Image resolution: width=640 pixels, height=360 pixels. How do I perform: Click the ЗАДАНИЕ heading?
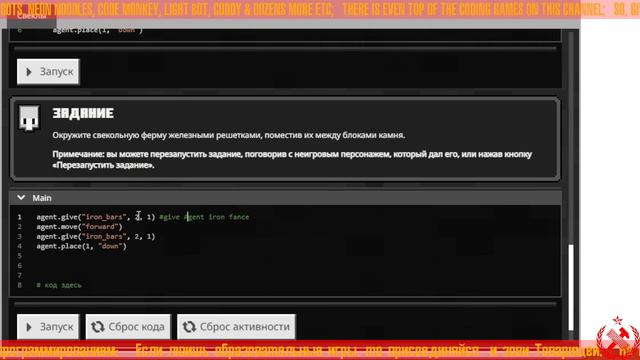tap(83, 113)
